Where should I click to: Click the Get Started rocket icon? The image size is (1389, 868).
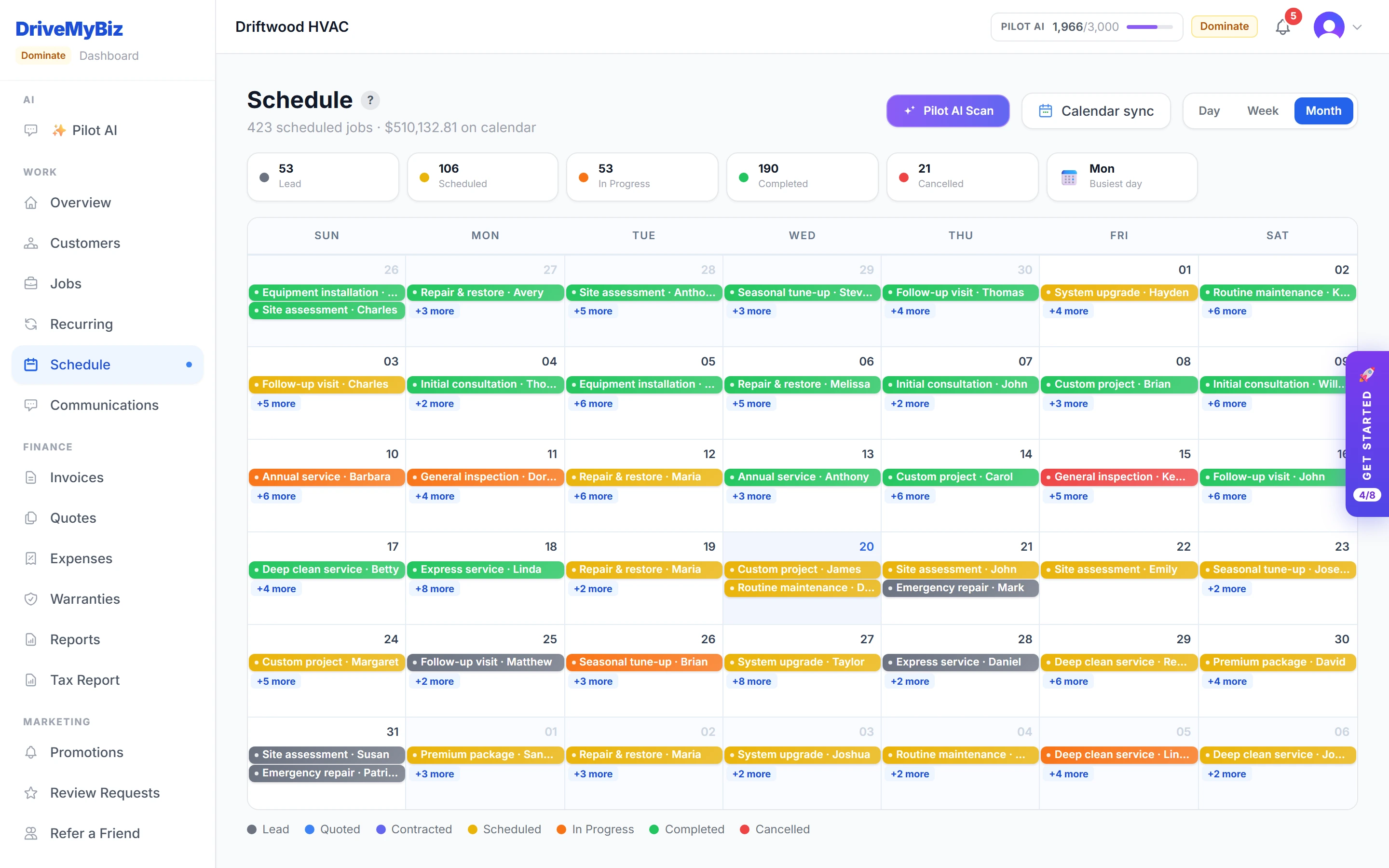[1367, 374]
